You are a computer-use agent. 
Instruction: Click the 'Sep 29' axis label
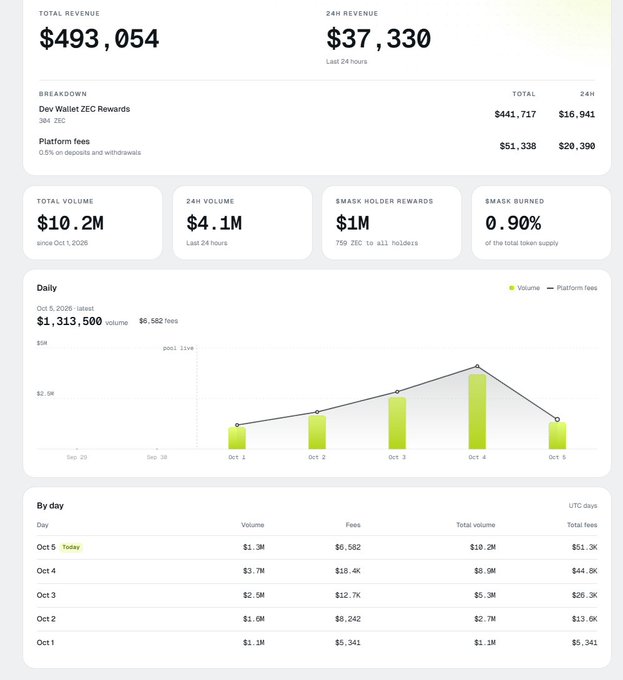pos(77,457)
